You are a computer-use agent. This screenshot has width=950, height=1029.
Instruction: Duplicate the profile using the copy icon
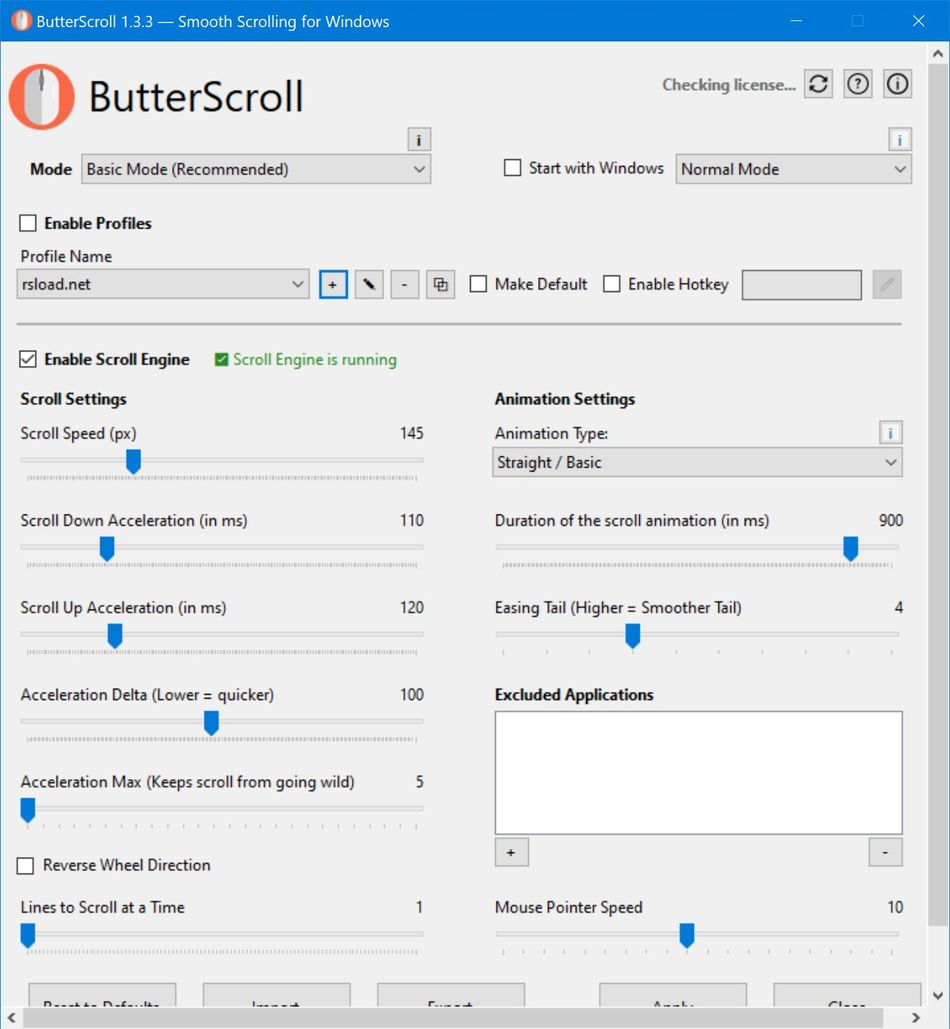440,284
